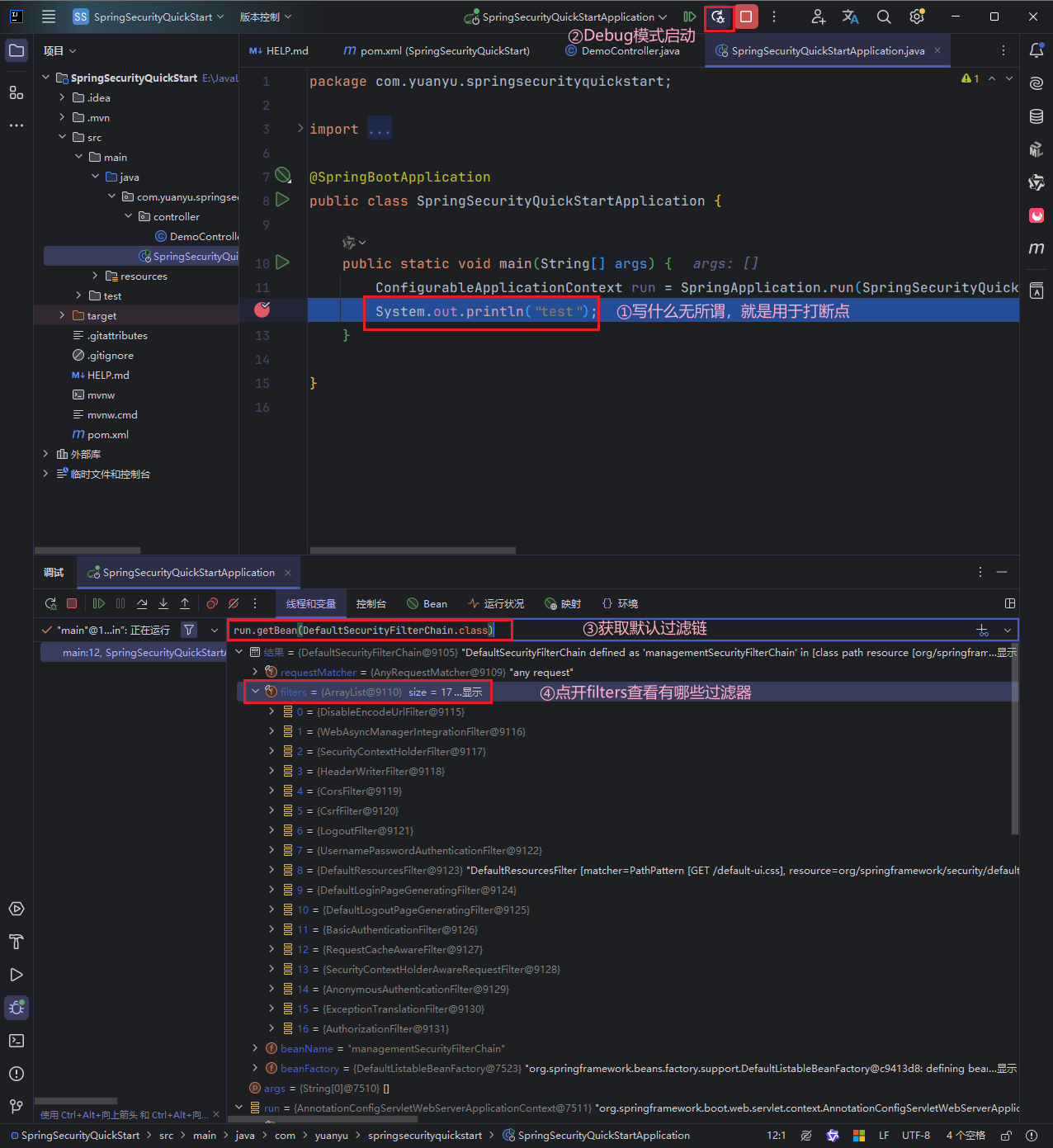Open the 版本控制 version control menu
Screen dimensions: 1053x1148
(x=265, y=17)
